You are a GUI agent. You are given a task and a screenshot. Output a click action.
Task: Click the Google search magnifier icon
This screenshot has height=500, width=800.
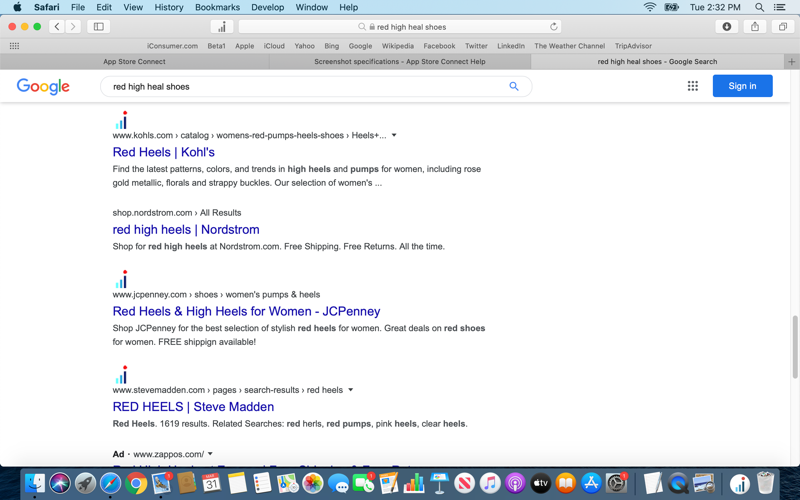[514, 86]
